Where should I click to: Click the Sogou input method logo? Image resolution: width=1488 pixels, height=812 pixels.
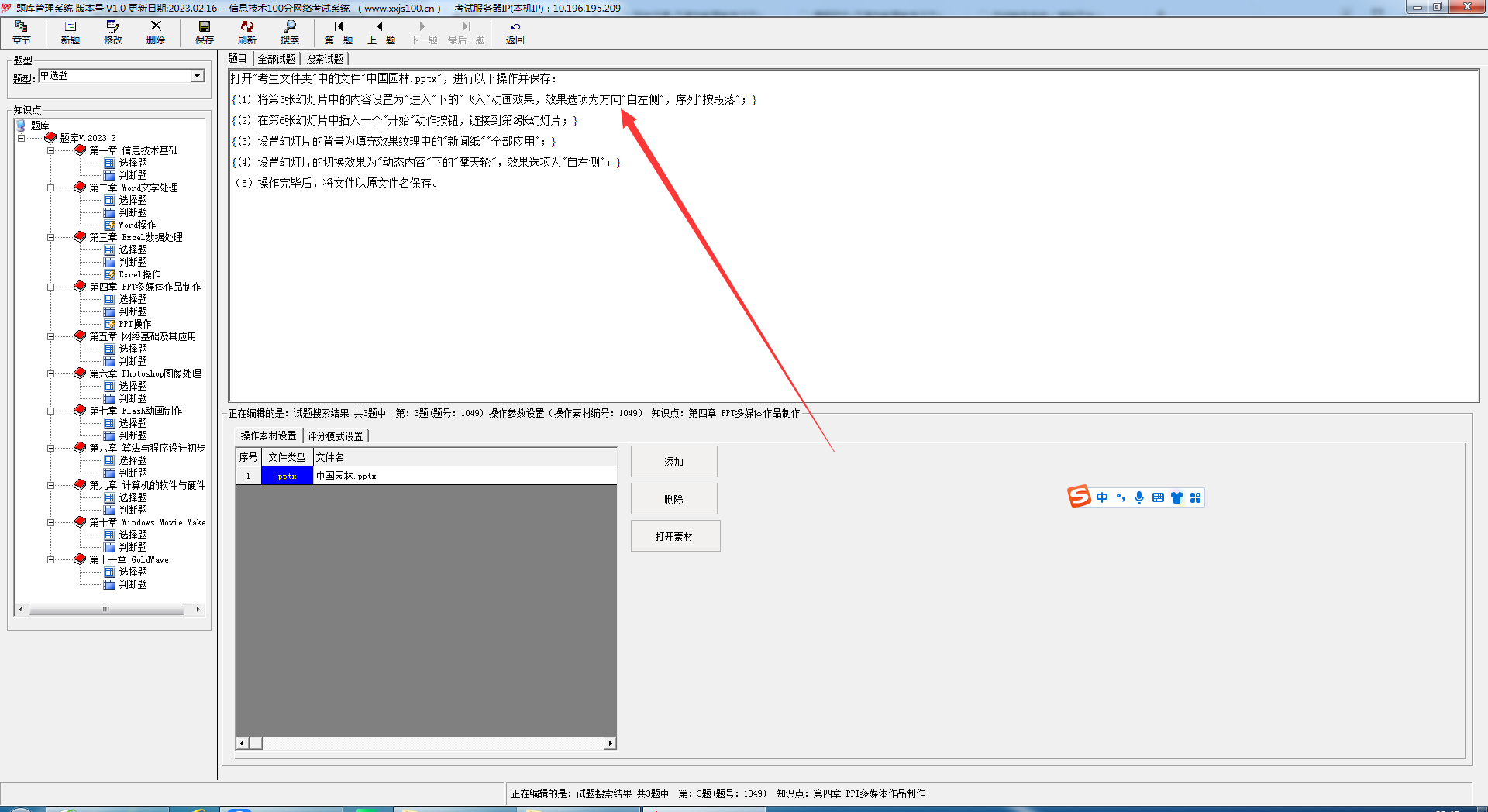pyautogui.click(x=1080, y=497)
